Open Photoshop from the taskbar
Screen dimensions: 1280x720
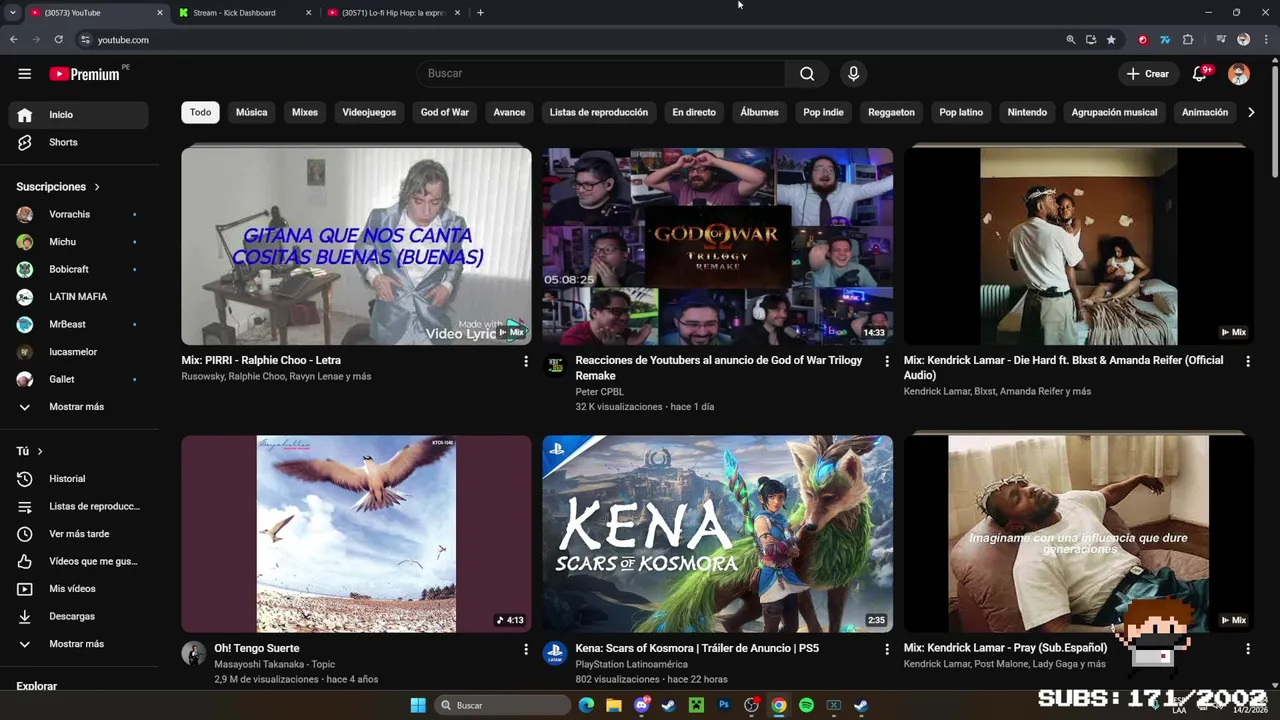(x=724, y=705)
